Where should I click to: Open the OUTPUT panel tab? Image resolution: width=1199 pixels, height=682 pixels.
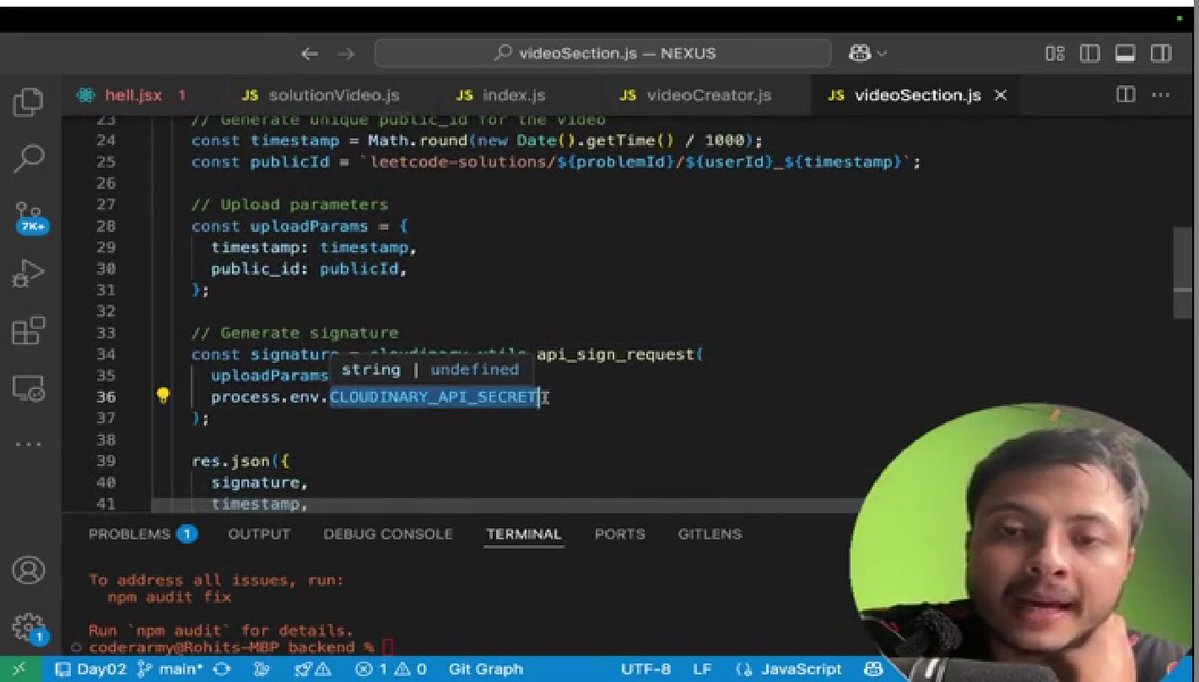[x=259, y=534]
